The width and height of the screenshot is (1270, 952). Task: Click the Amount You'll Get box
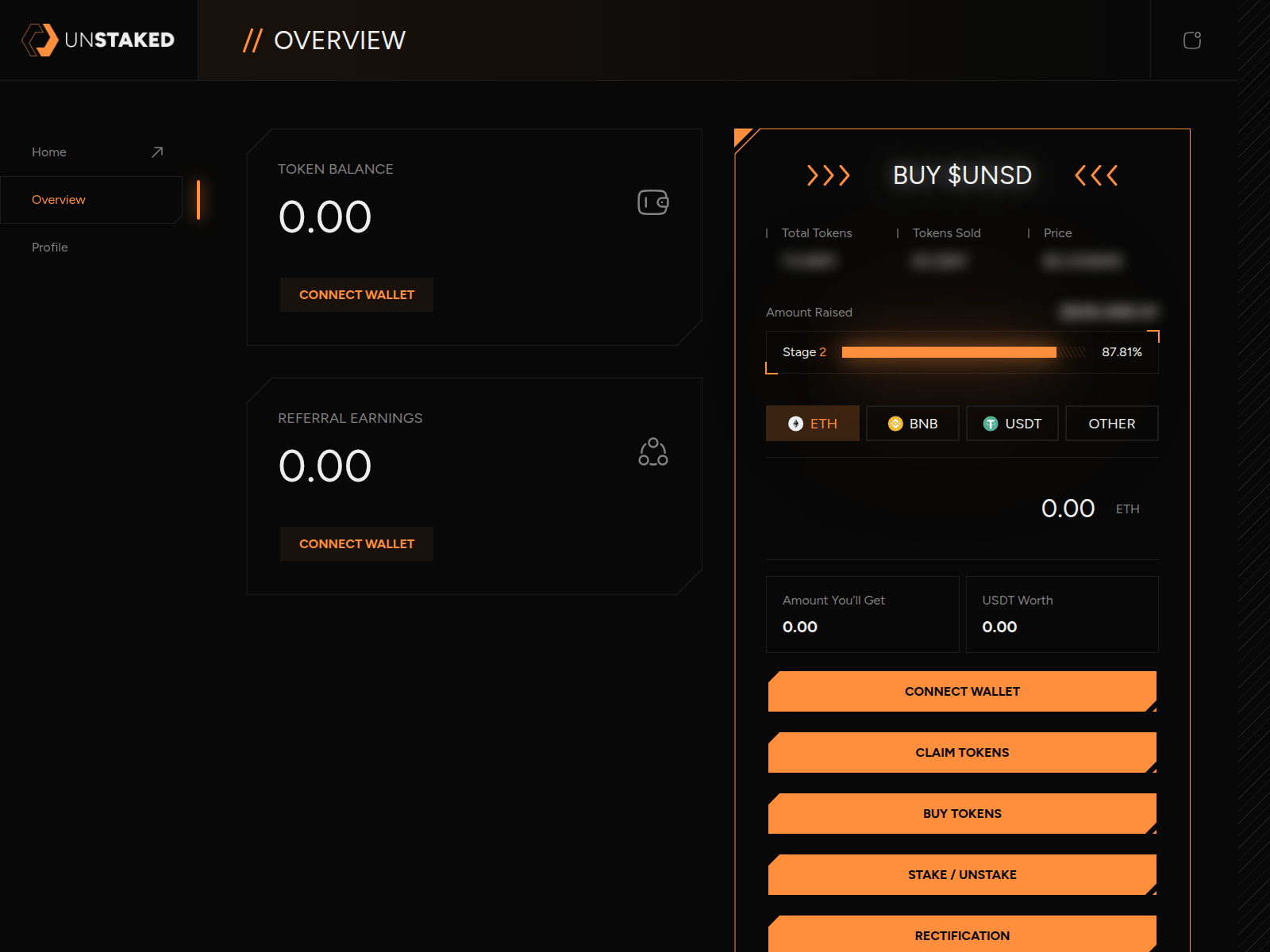click(x=863, y=614)
